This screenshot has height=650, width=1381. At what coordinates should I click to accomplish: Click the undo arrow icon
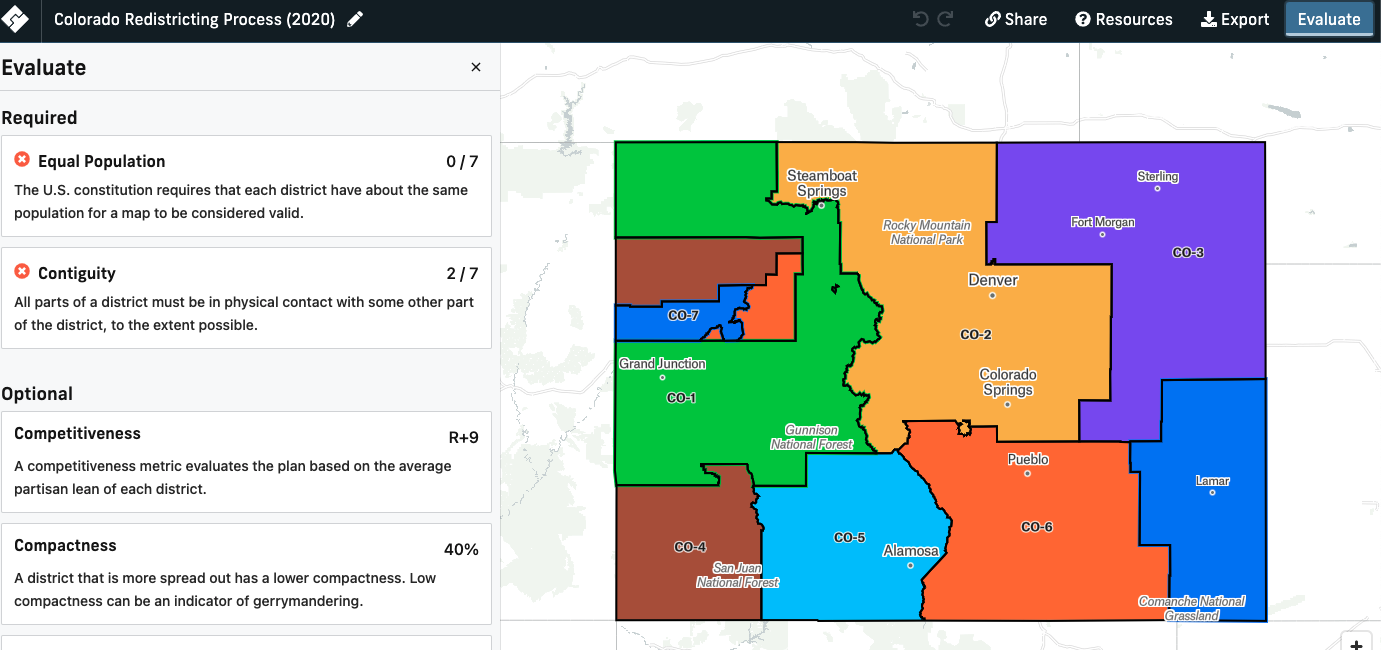(920, 18)
